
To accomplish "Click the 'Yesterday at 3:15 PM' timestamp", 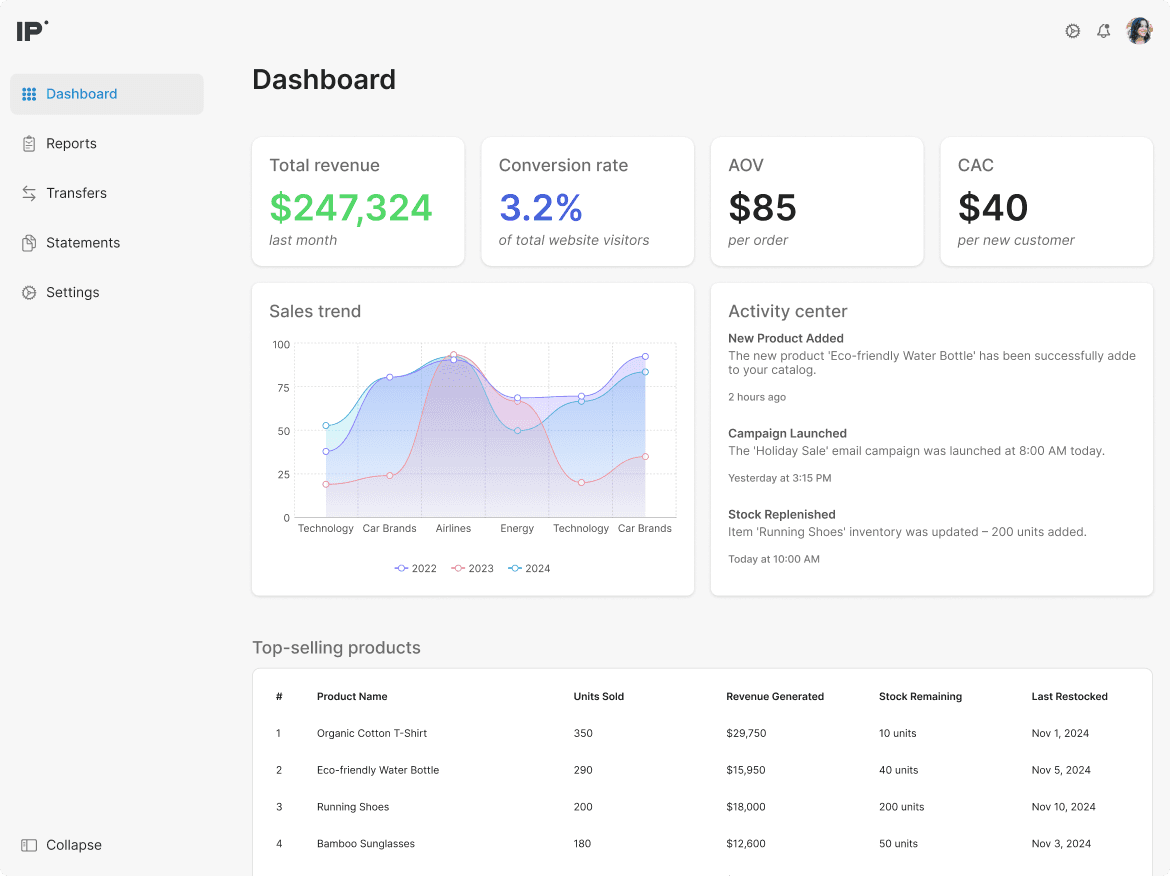I will click(780, 478).
